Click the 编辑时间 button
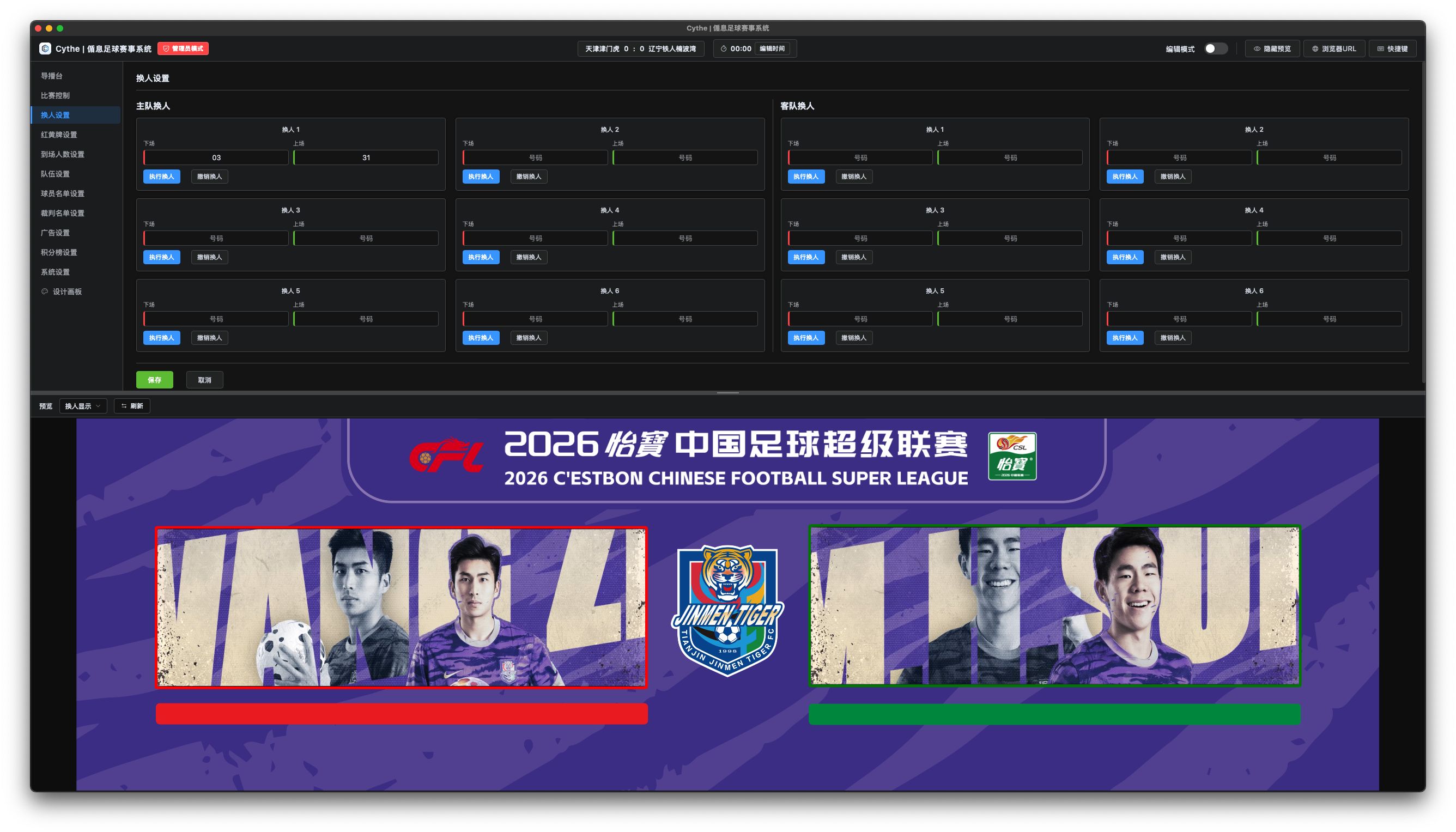Viewport: 1456px width, 832px height. pos(772,48)
